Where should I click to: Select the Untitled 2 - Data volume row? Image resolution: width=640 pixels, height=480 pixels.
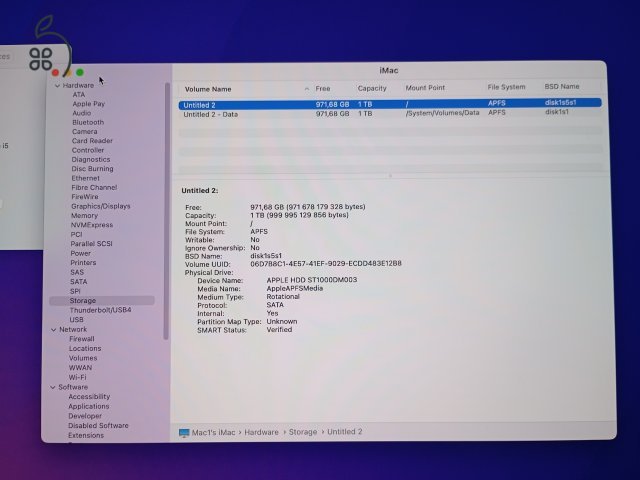(390, 114)
